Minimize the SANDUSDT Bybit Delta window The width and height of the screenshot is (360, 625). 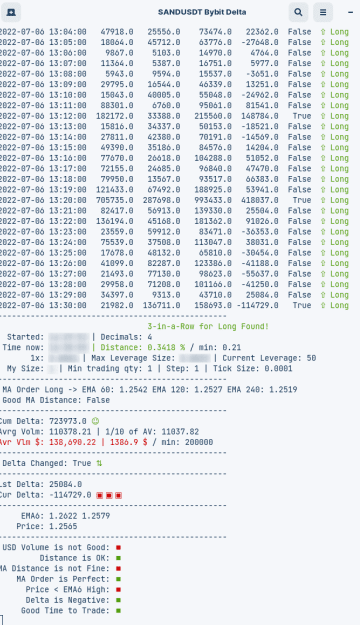(x=350, y=12)
